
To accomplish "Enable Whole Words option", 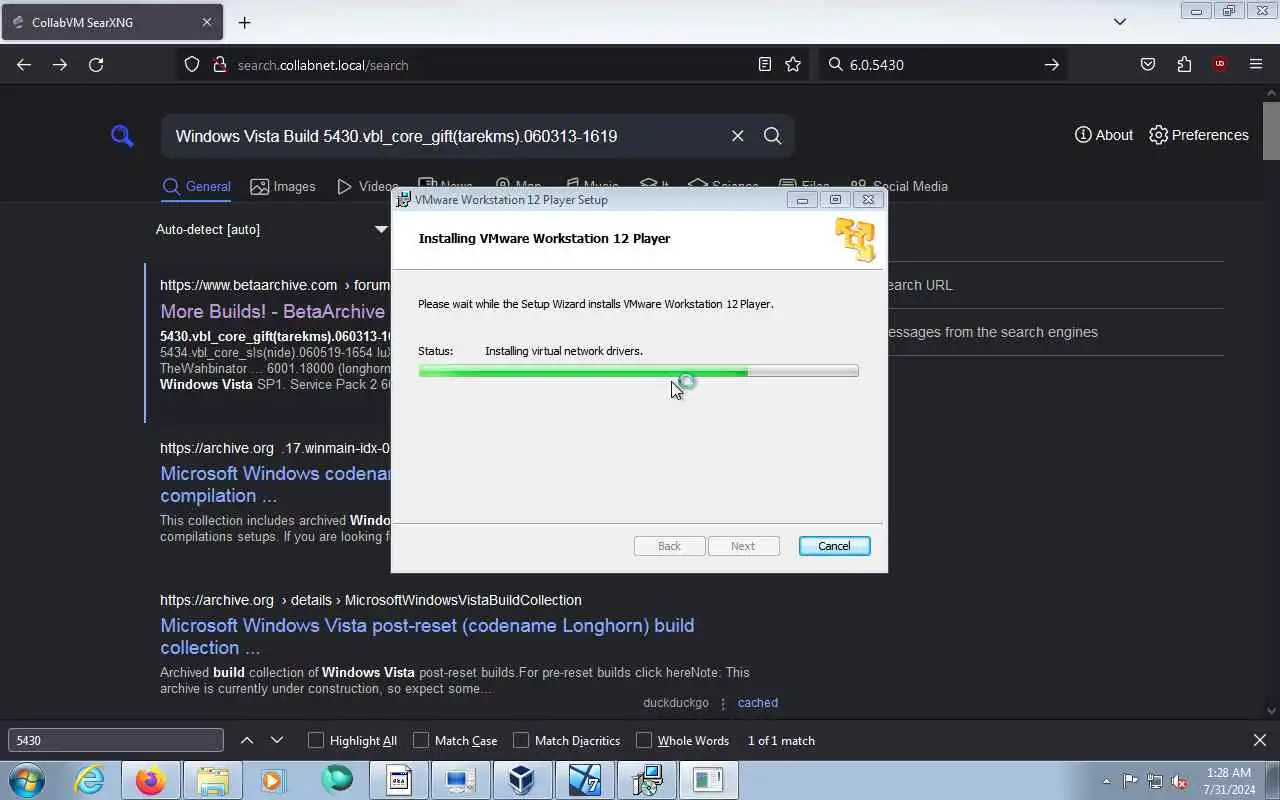I will point(644,741).
